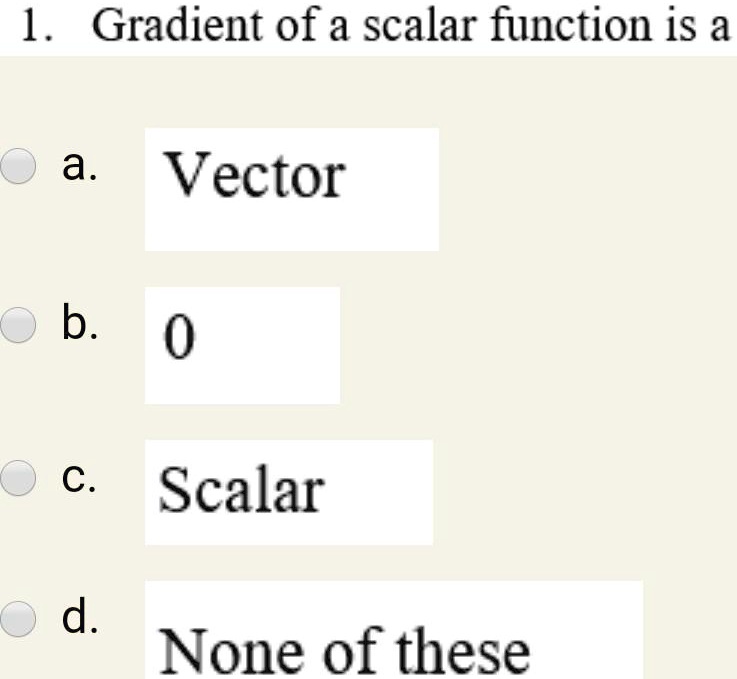
Task: Click the "b." option letter label
Action: click(79, 324)
